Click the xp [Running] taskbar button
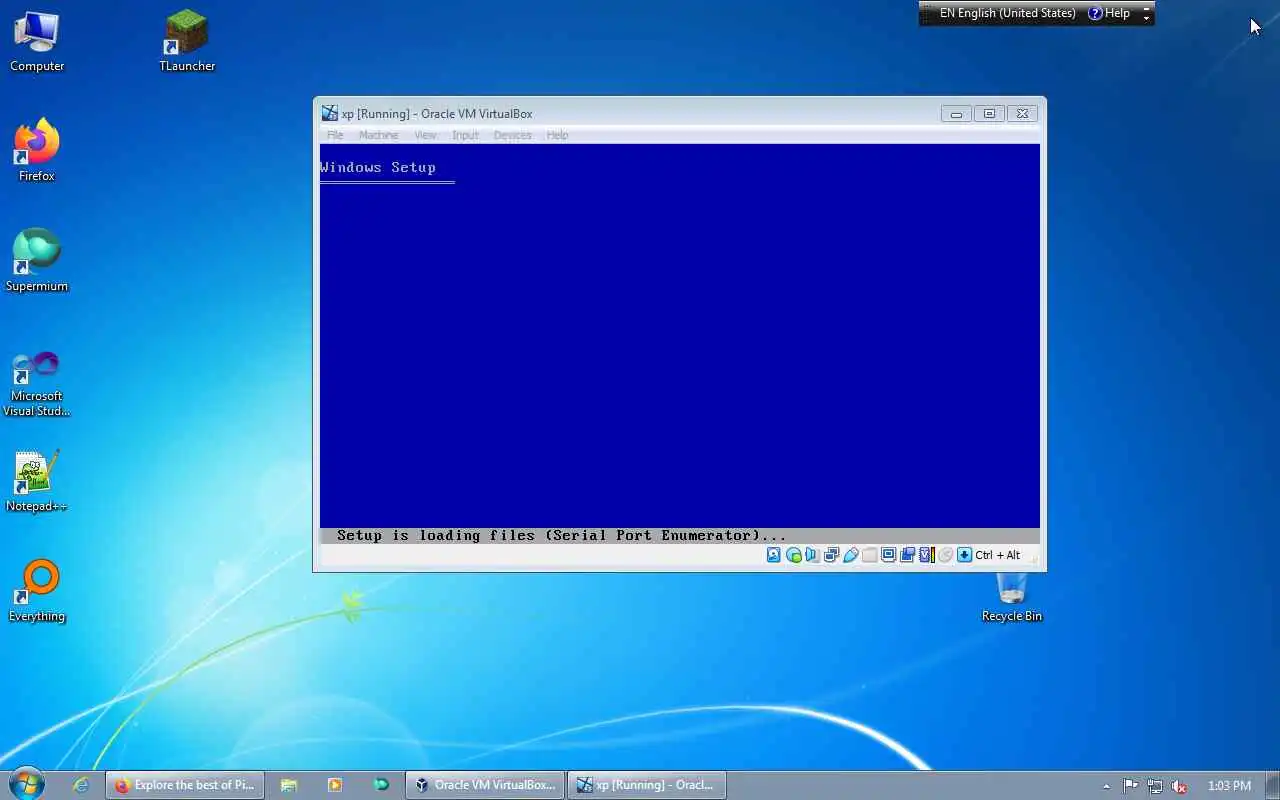This screenshot has width=1280, height=800. click(x=647, y=785)
